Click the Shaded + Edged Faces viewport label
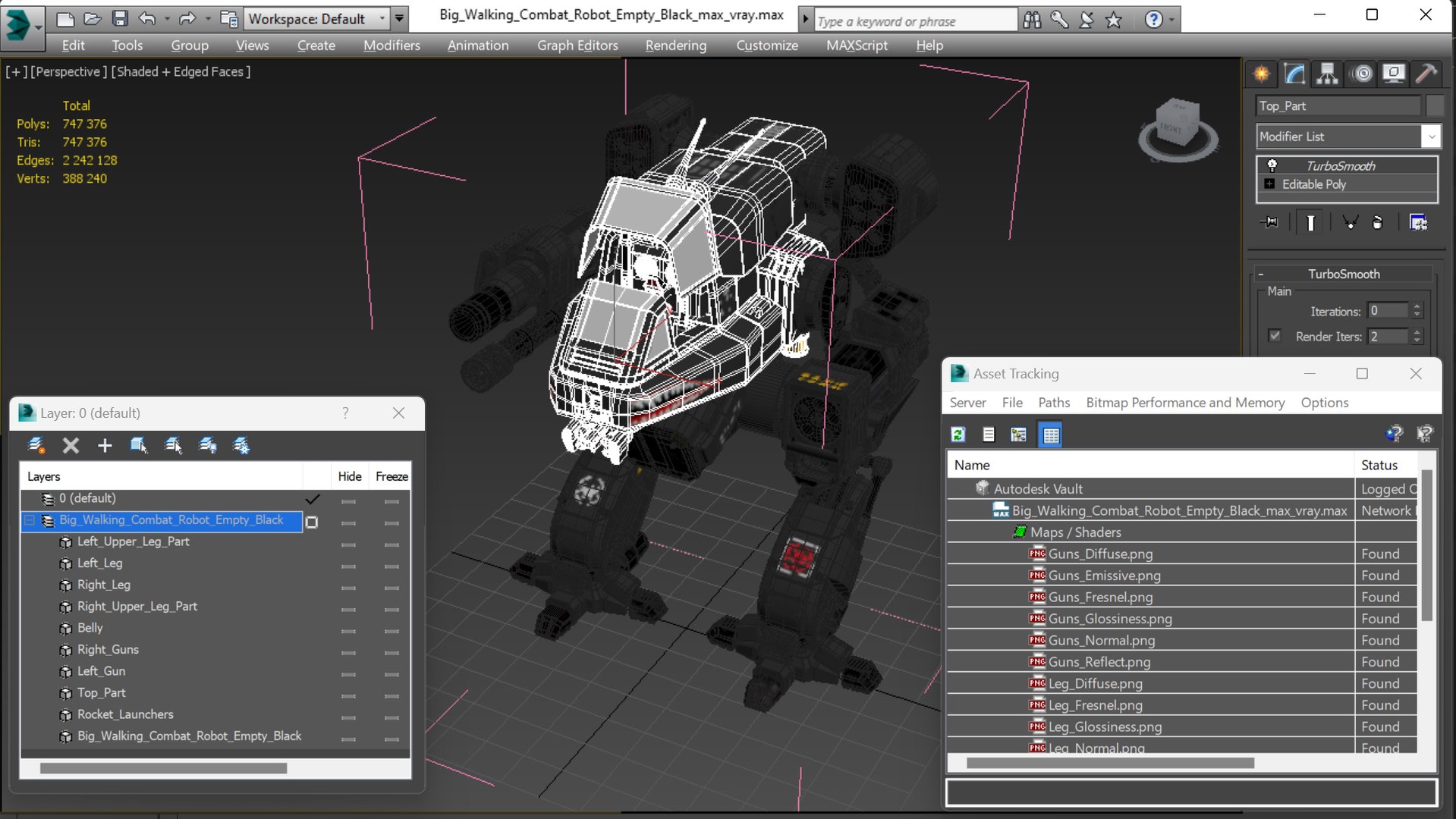This screenshot has width=1456, height=819. (181, 71)
